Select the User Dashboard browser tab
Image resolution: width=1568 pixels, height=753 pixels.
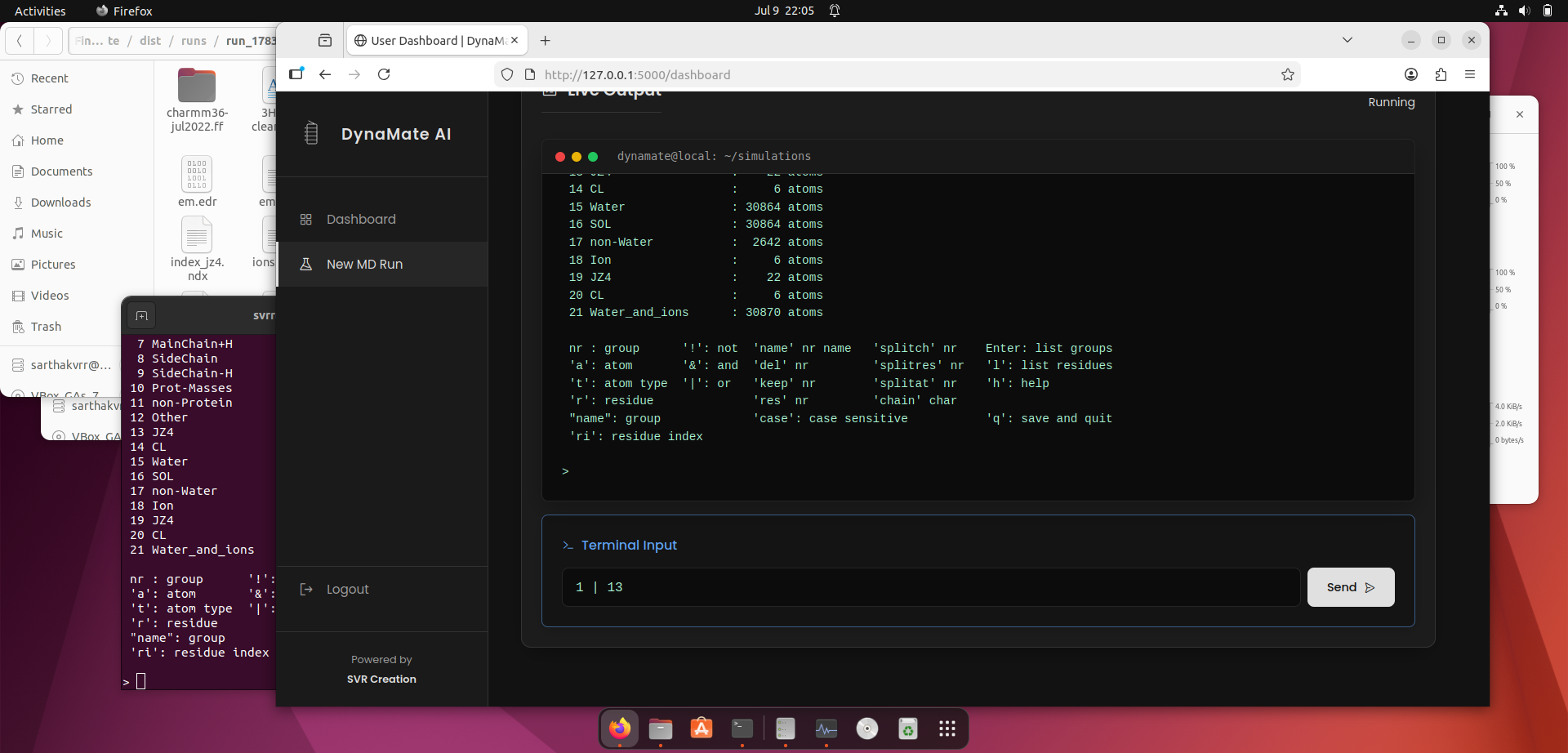437,41
